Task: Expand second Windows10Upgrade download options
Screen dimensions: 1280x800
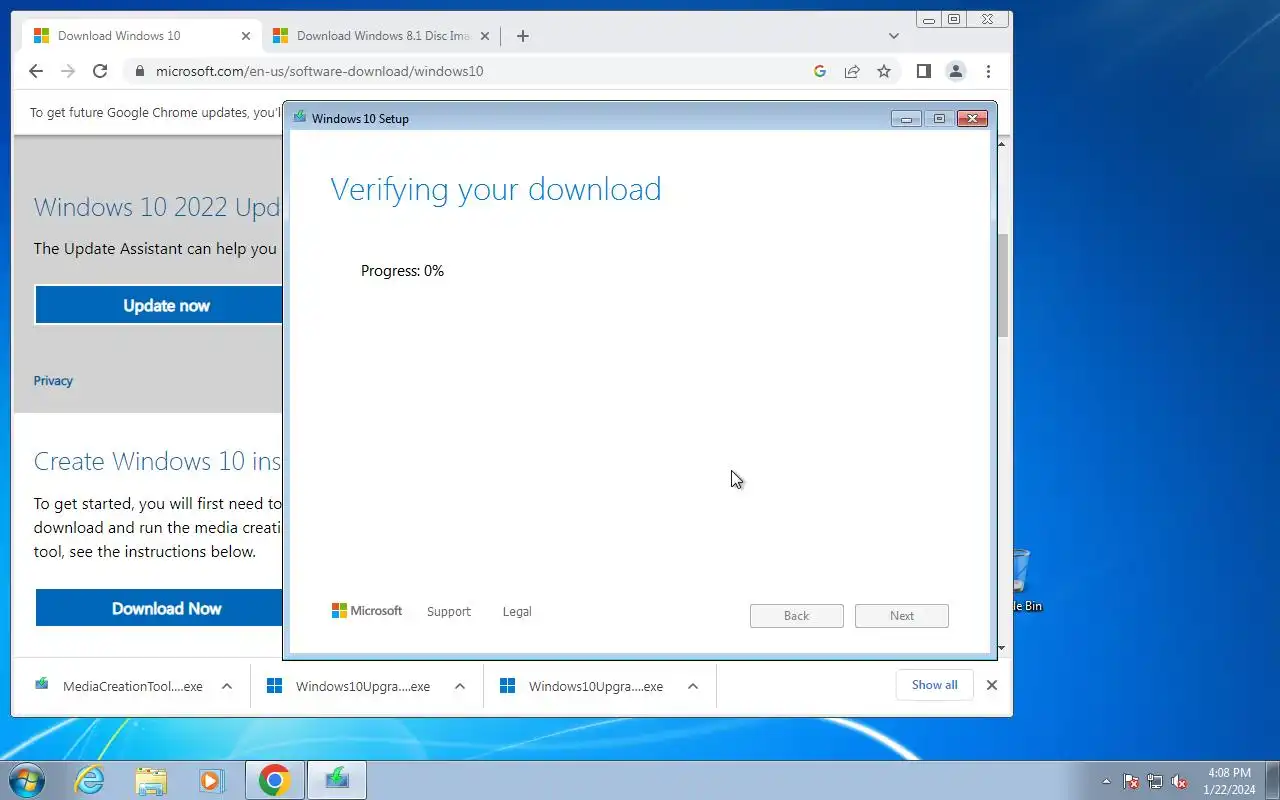Action: [x=693, y=686]
